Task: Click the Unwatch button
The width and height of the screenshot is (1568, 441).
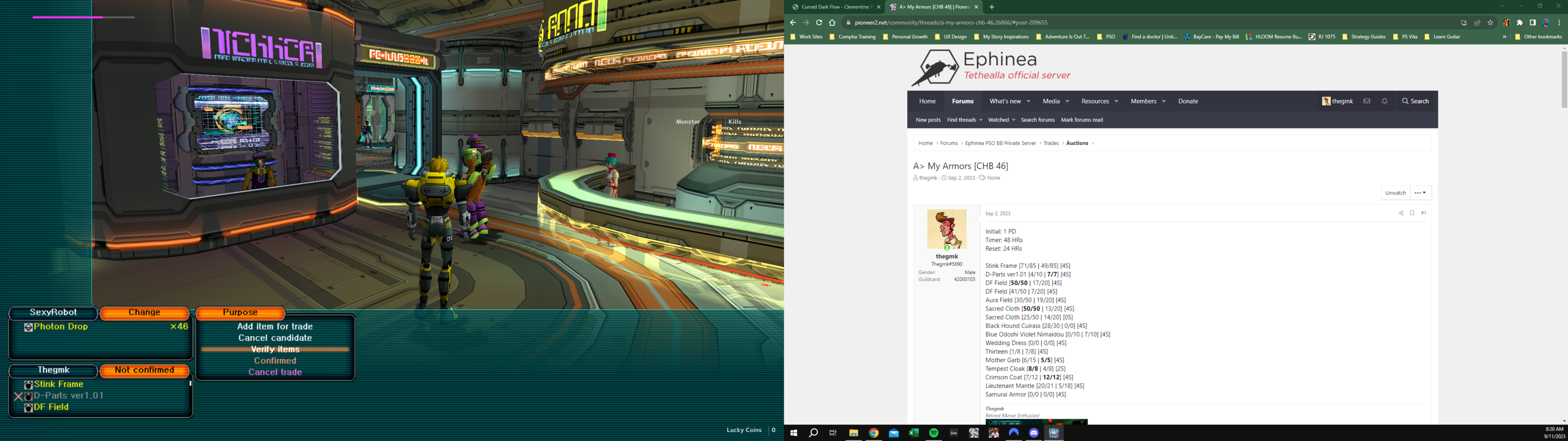Action: (1395, 192)
